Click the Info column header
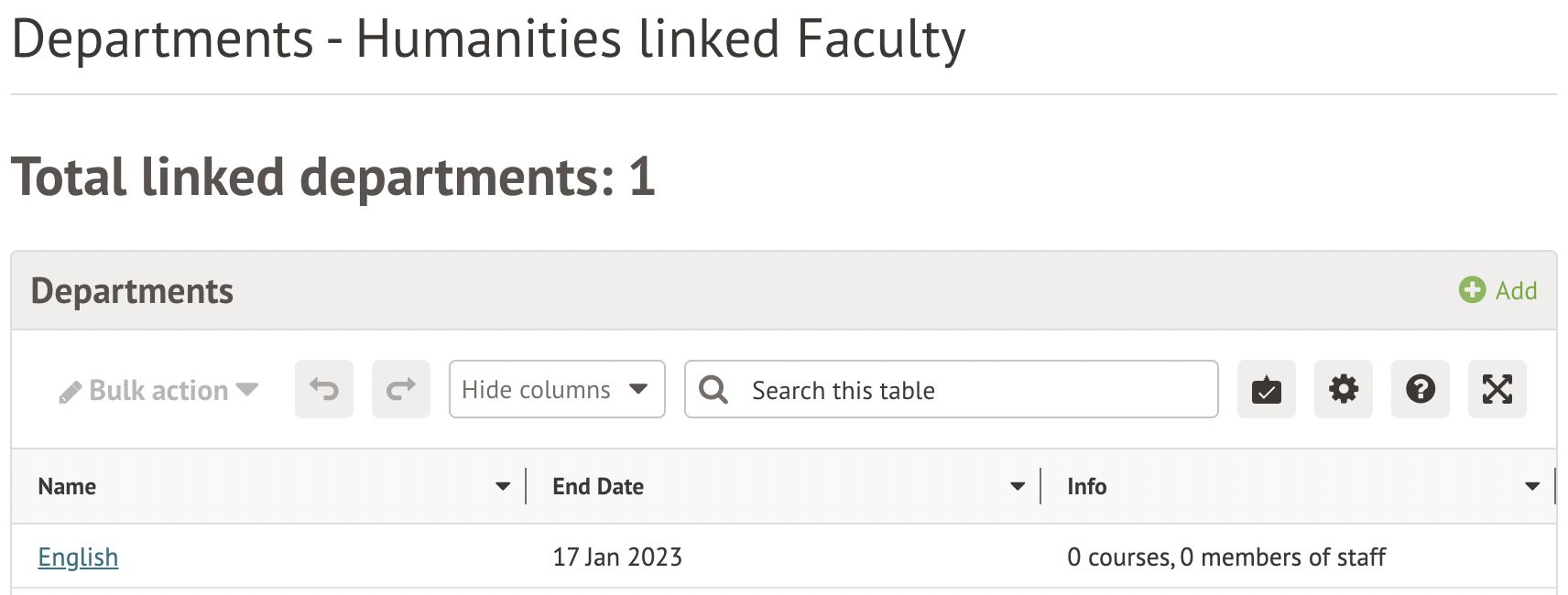The image size is (1568, 595). pos(1087,487)
